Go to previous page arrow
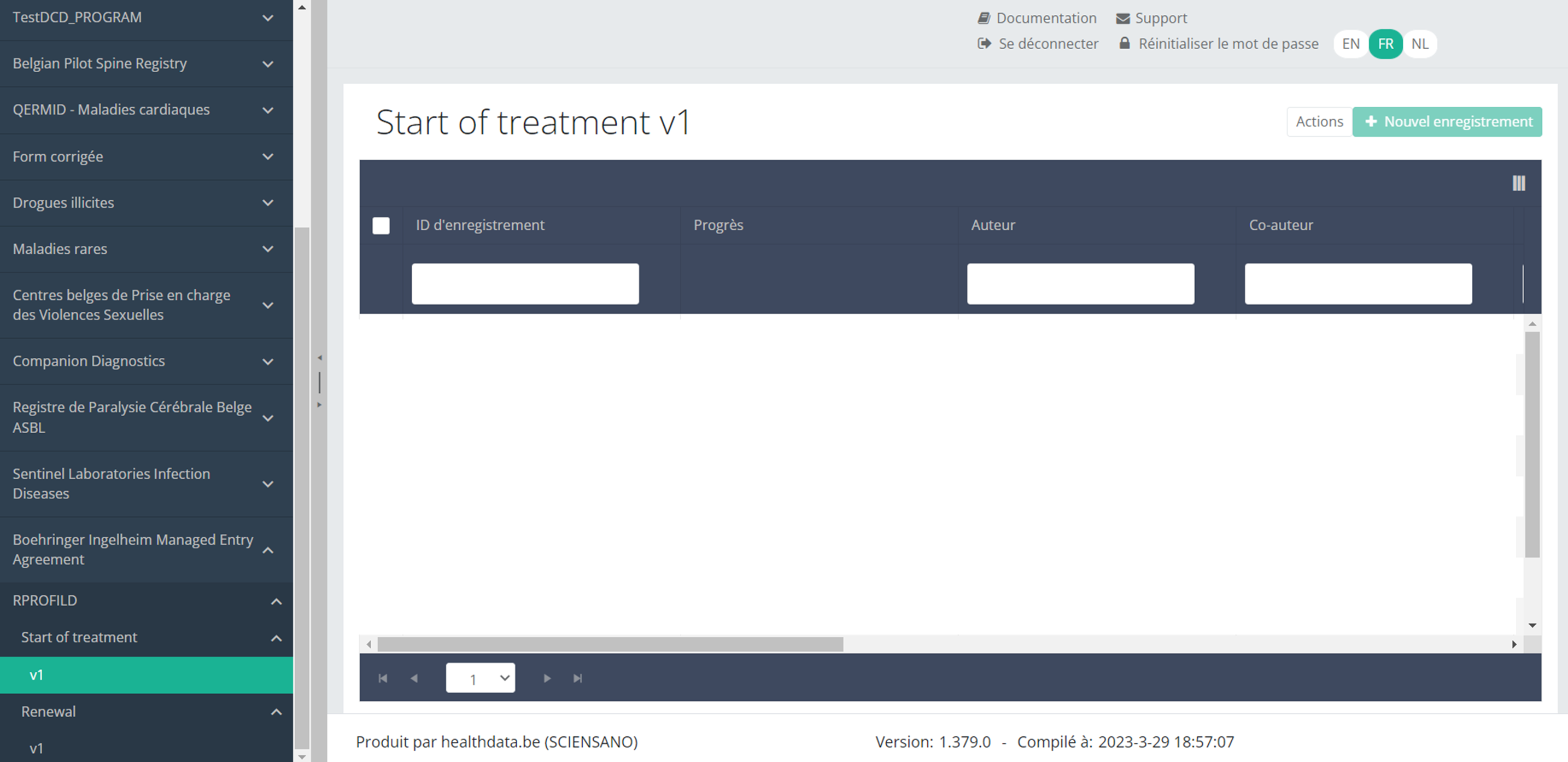This screenshot has height=762, width=1568. [414, 678]
